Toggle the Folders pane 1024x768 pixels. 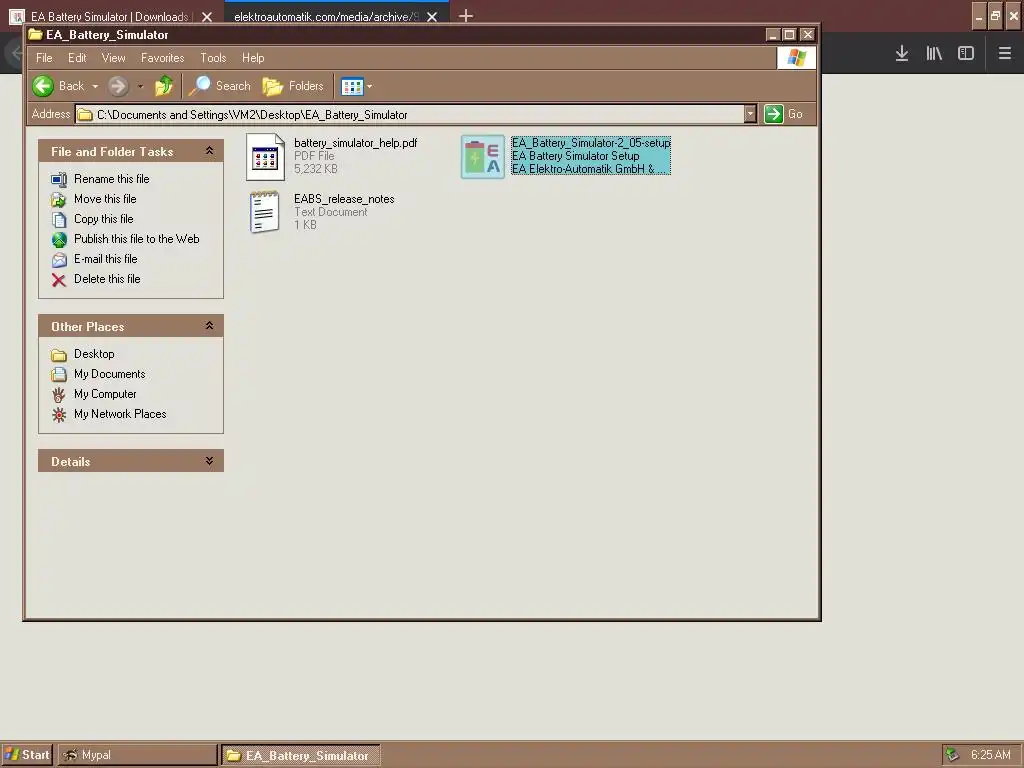coord(293,86)
